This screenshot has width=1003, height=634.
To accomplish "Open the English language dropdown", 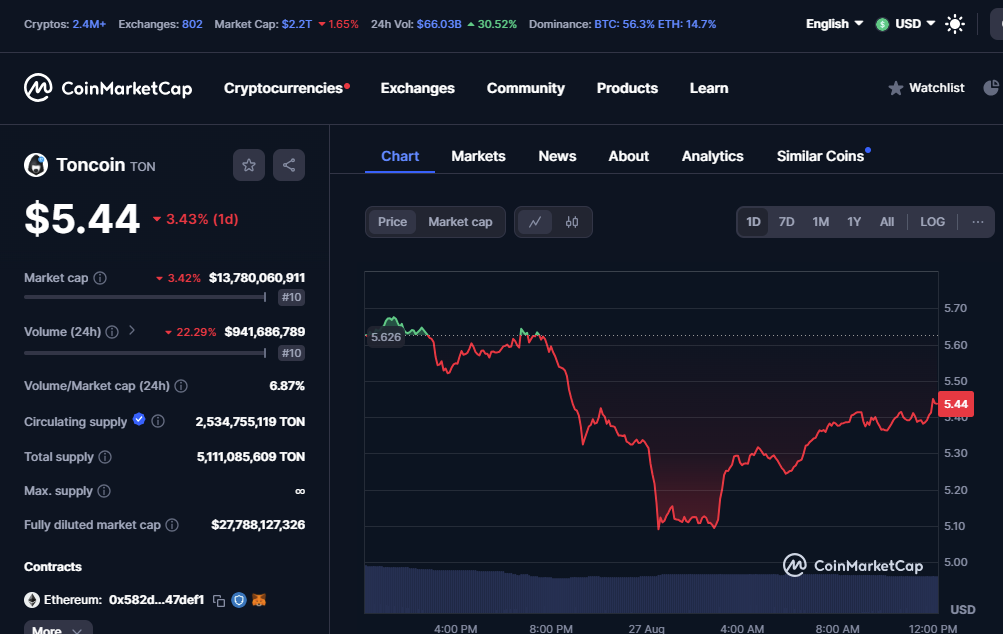I will tap(834, 24).
